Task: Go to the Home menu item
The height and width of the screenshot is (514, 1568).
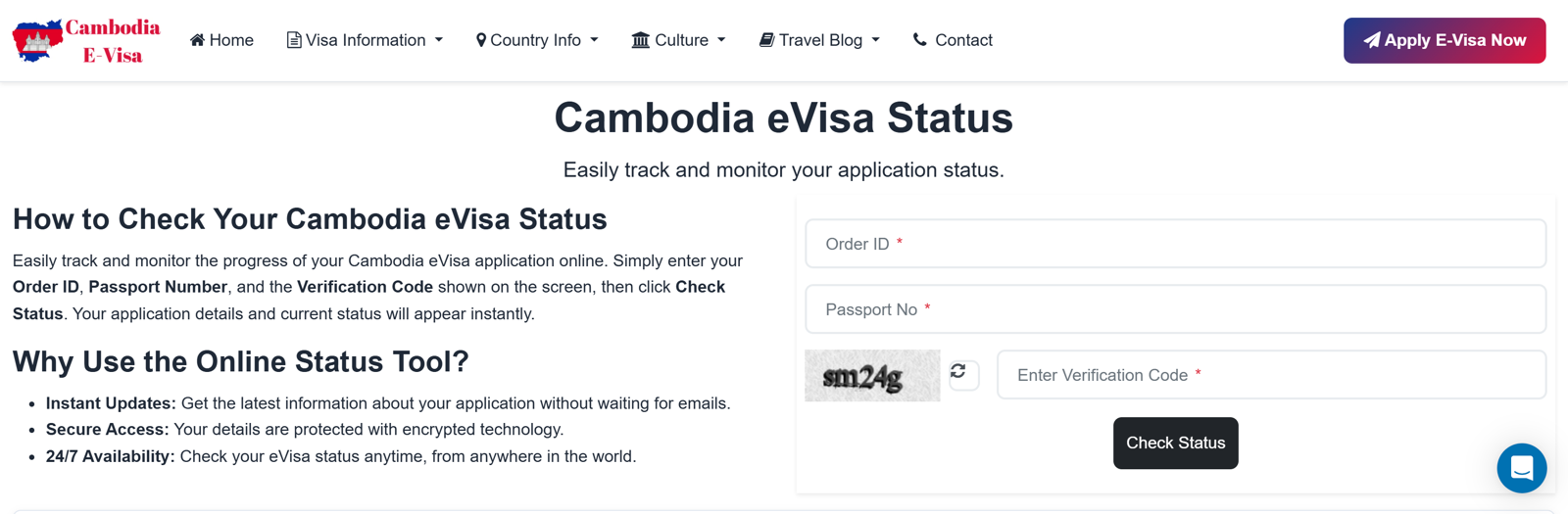Action: 231,40
